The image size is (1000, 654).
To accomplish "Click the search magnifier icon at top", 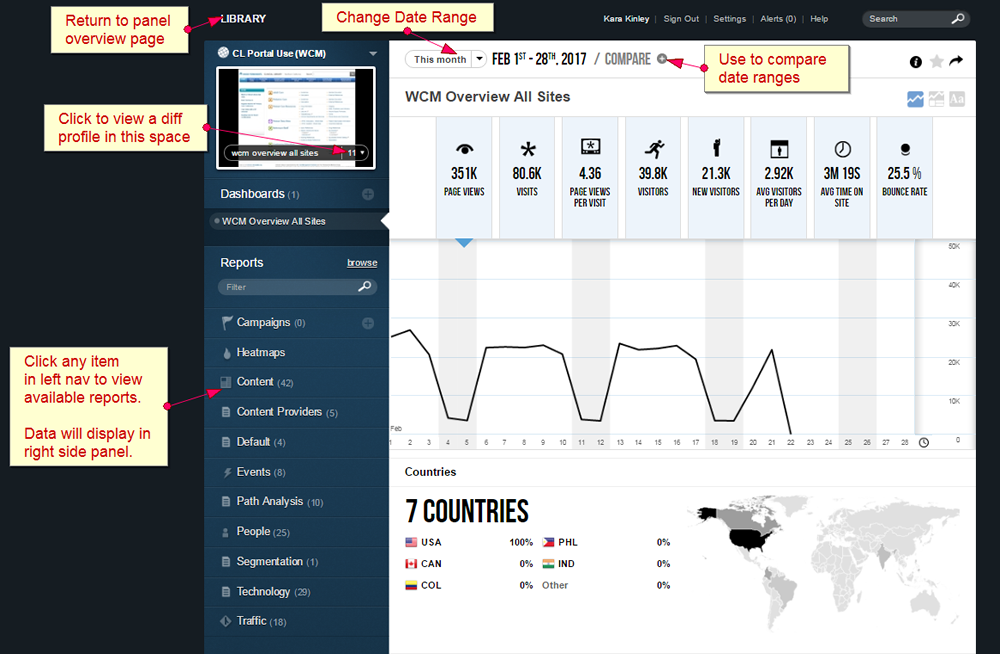I will [957, 19].
